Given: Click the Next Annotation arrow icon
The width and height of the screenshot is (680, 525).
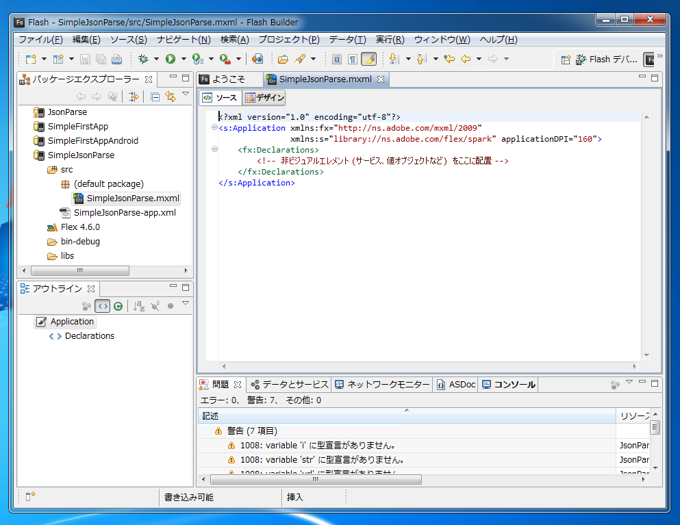Looking at the screenshot, I should pyautogui.click(x=394, y=59).
